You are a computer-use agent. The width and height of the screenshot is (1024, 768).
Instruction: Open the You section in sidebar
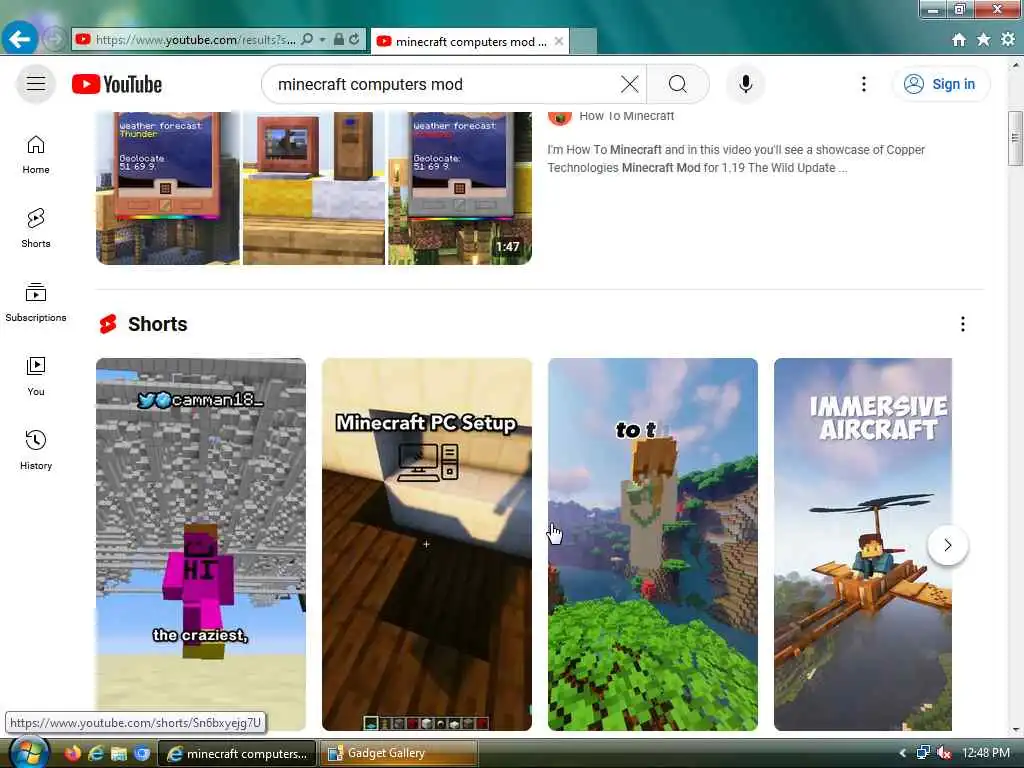click(36, 376)
